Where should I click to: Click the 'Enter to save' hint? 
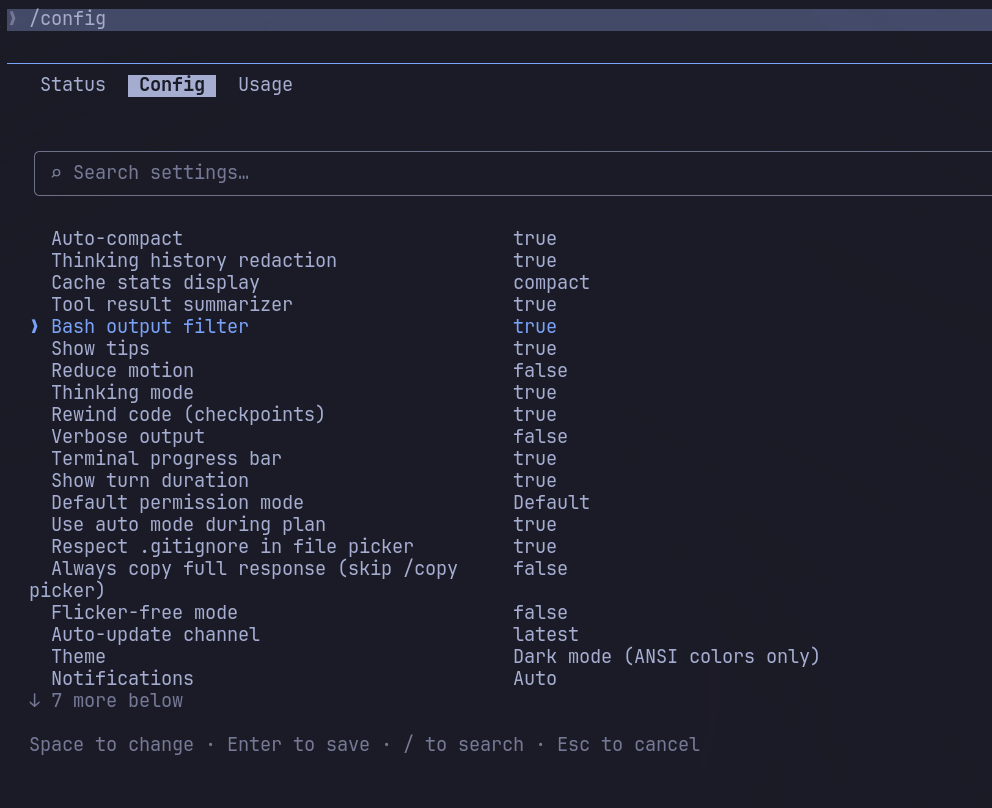pos(299,745)
